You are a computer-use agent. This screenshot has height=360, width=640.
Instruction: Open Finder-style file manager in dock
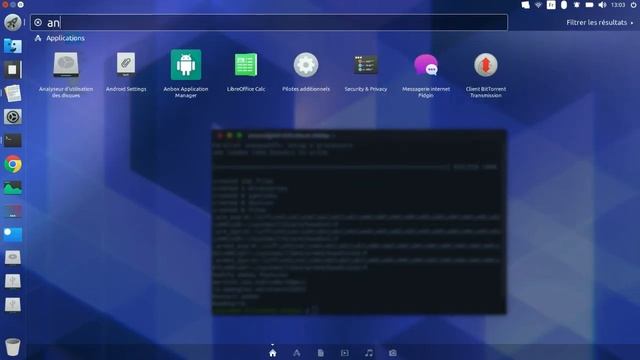click(13, 46)
